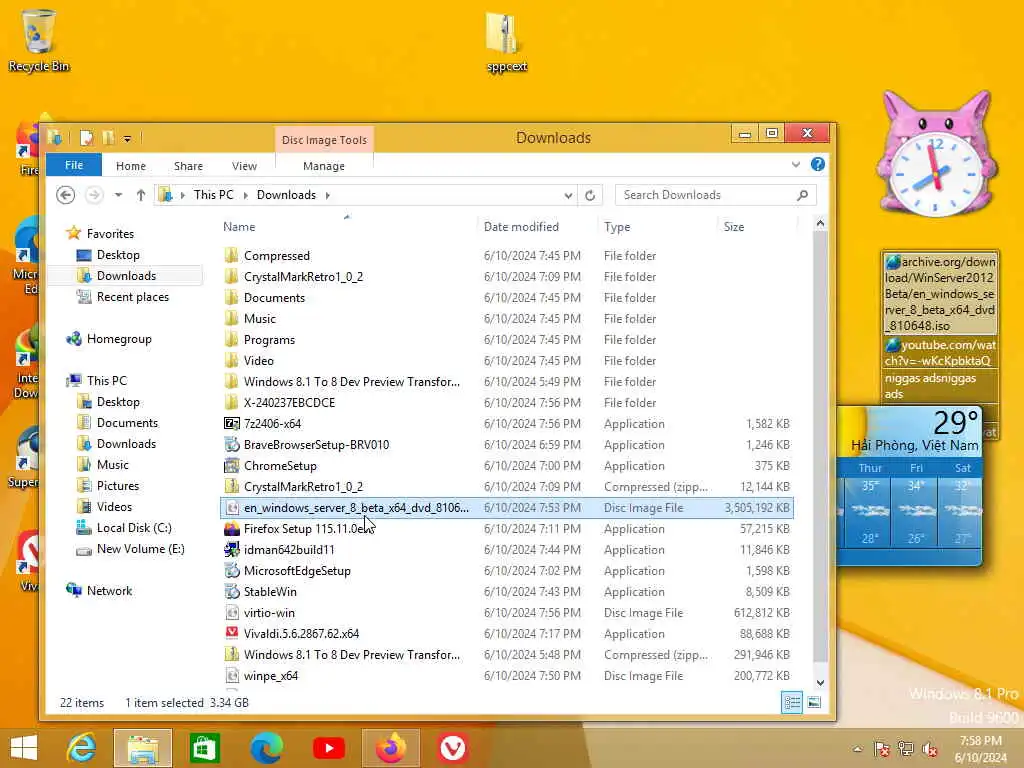Expand the ribbon with chevron
The image size is (1024, 768).
(795, 165)
